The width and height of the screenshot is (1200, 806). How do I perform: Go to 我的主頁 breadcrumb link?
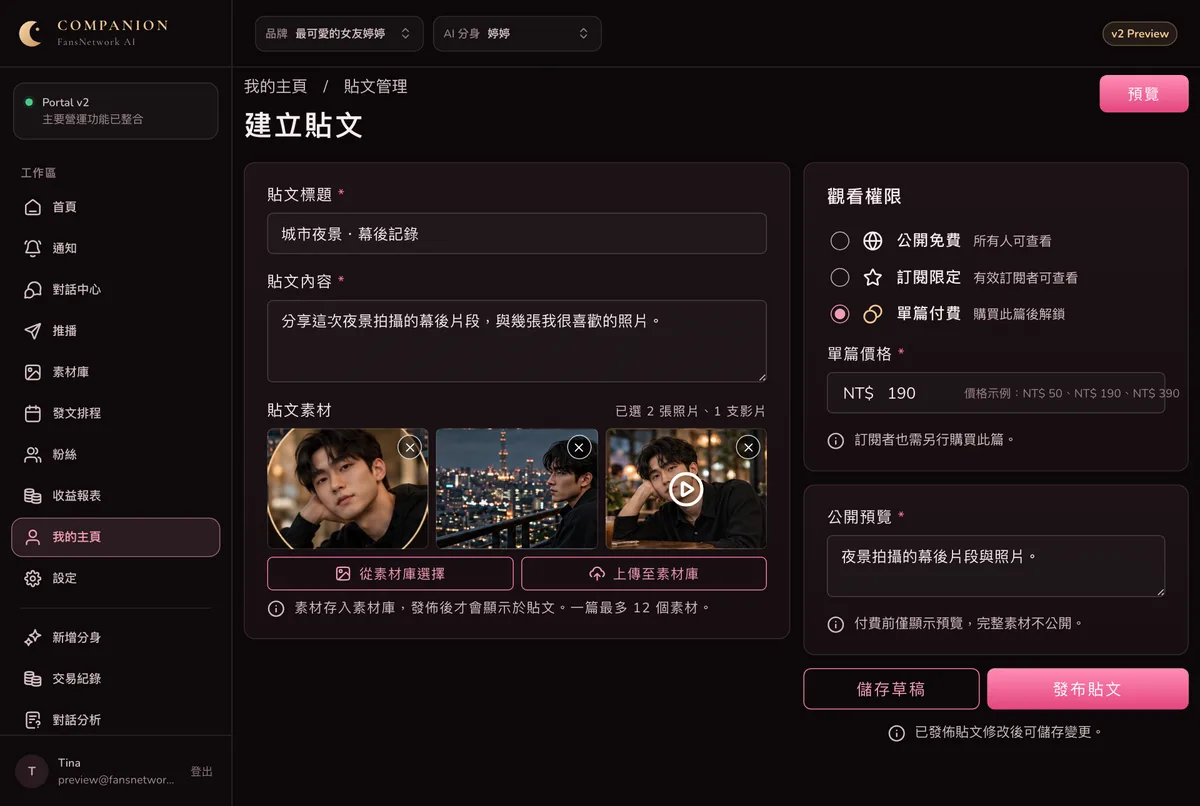(x=276, y=86)
